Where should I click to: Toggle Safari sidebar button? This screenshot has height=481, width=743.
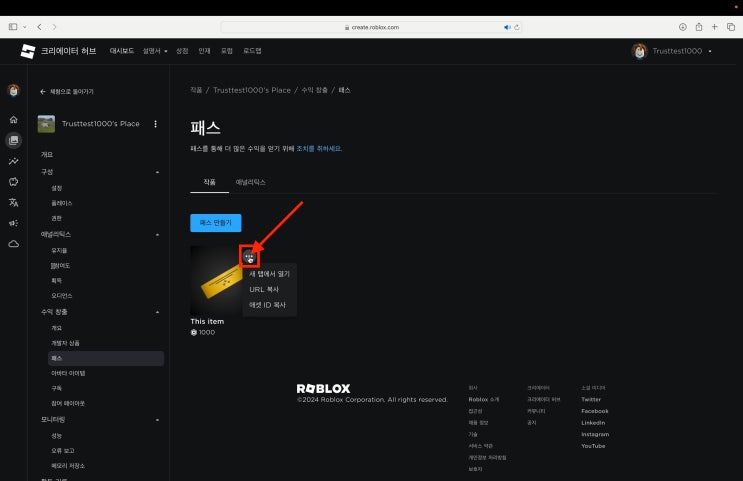tap(13, 27)
